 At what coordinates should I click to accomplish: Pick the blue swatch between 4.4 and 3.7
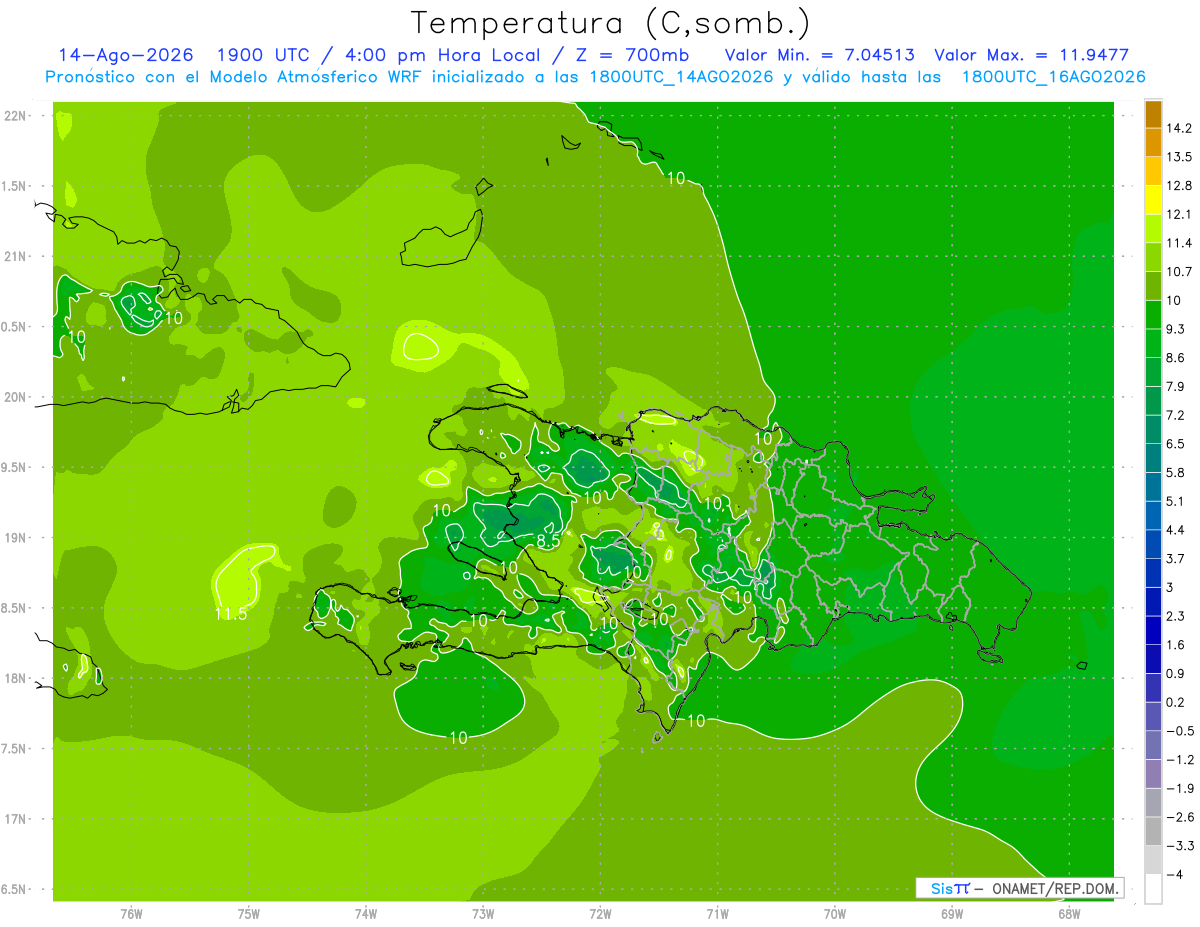(x=1153, y=544)
